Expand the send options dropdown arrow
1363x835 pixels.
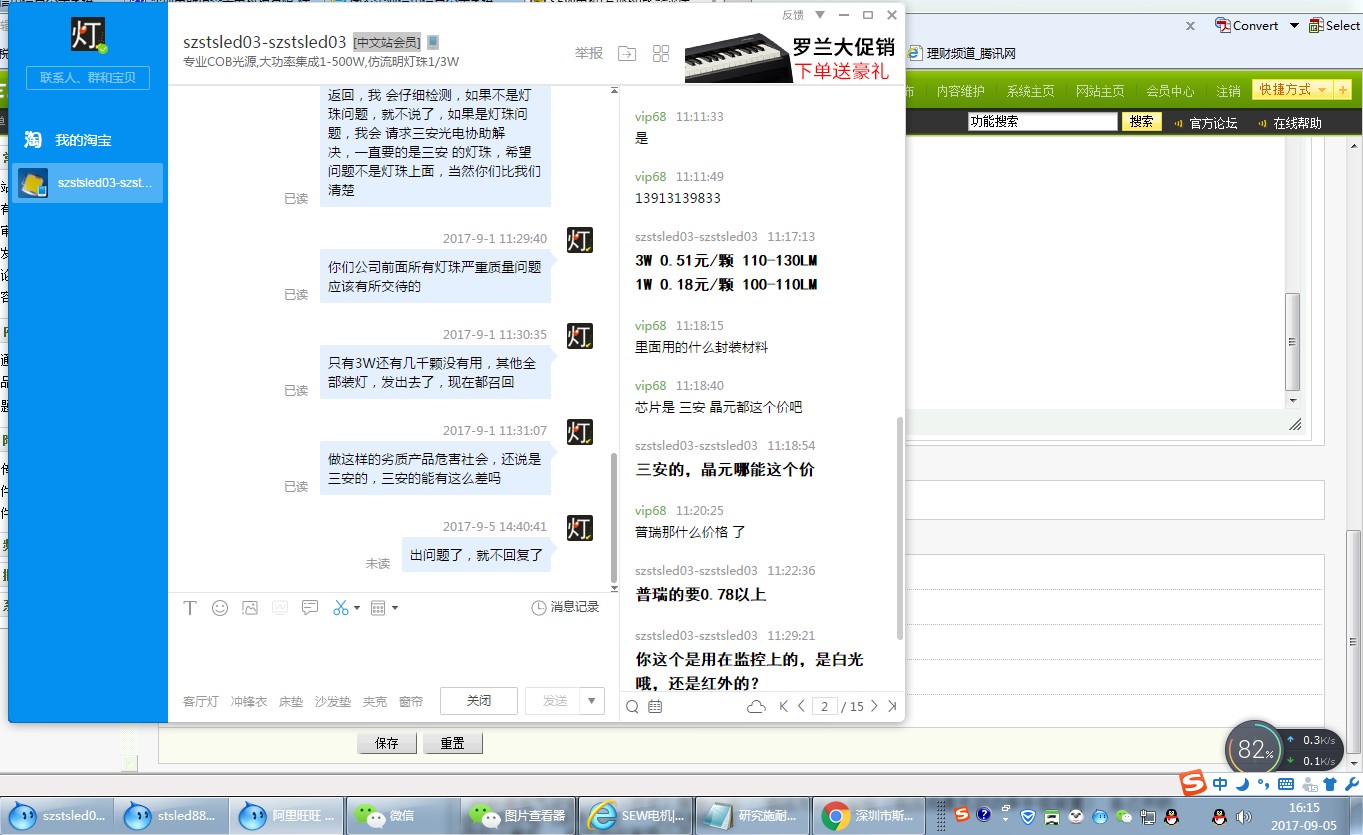(x=592, y=701)
